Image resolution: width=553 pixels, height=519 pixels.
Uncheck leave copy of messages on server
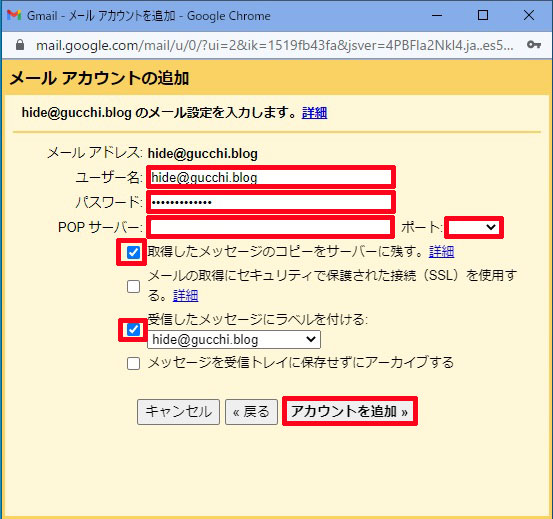point(133,252)
